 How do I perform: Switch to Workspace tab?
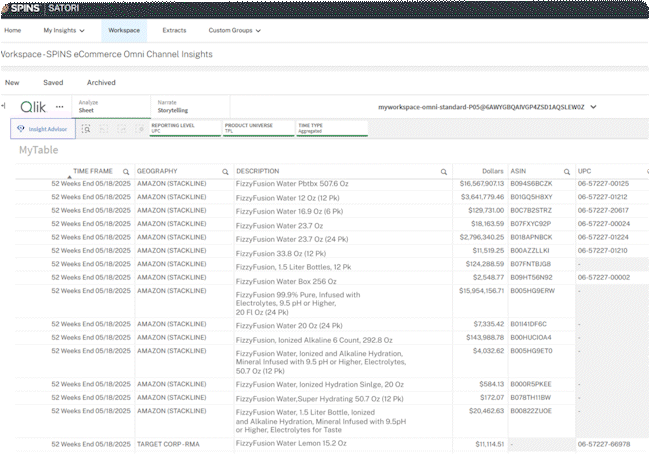point(124,30)
